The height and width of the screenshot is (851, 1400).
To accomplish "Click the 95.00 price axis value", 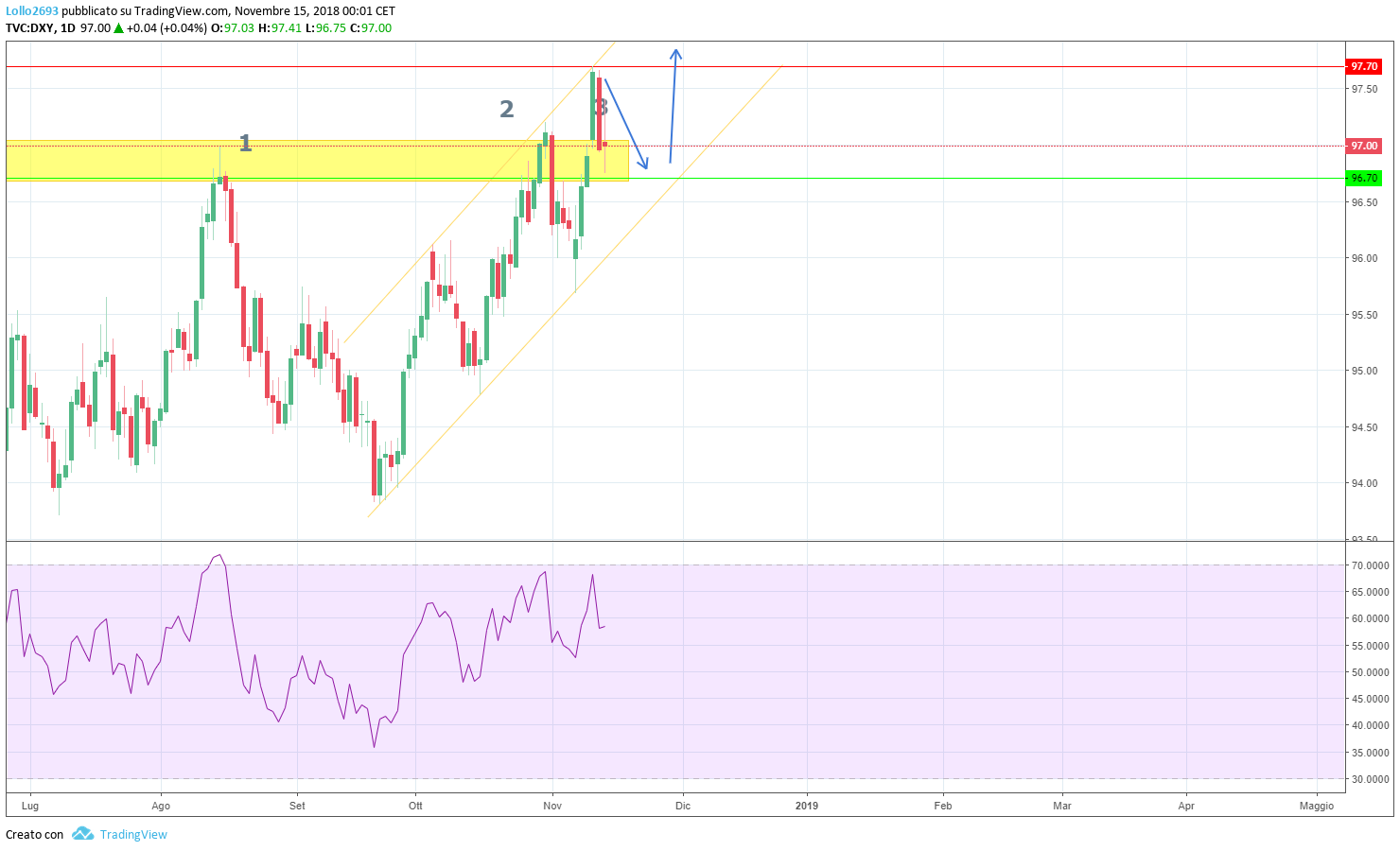I will 1364,371.
